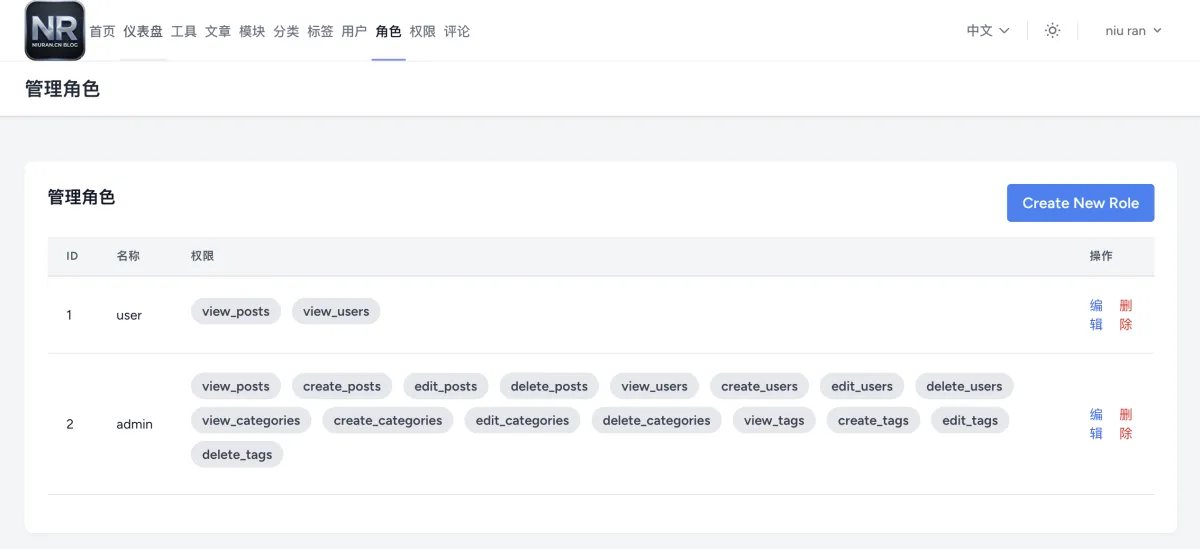Expand the niu ran user menu
The image size is (1200, 549).
click(1133, 31)
